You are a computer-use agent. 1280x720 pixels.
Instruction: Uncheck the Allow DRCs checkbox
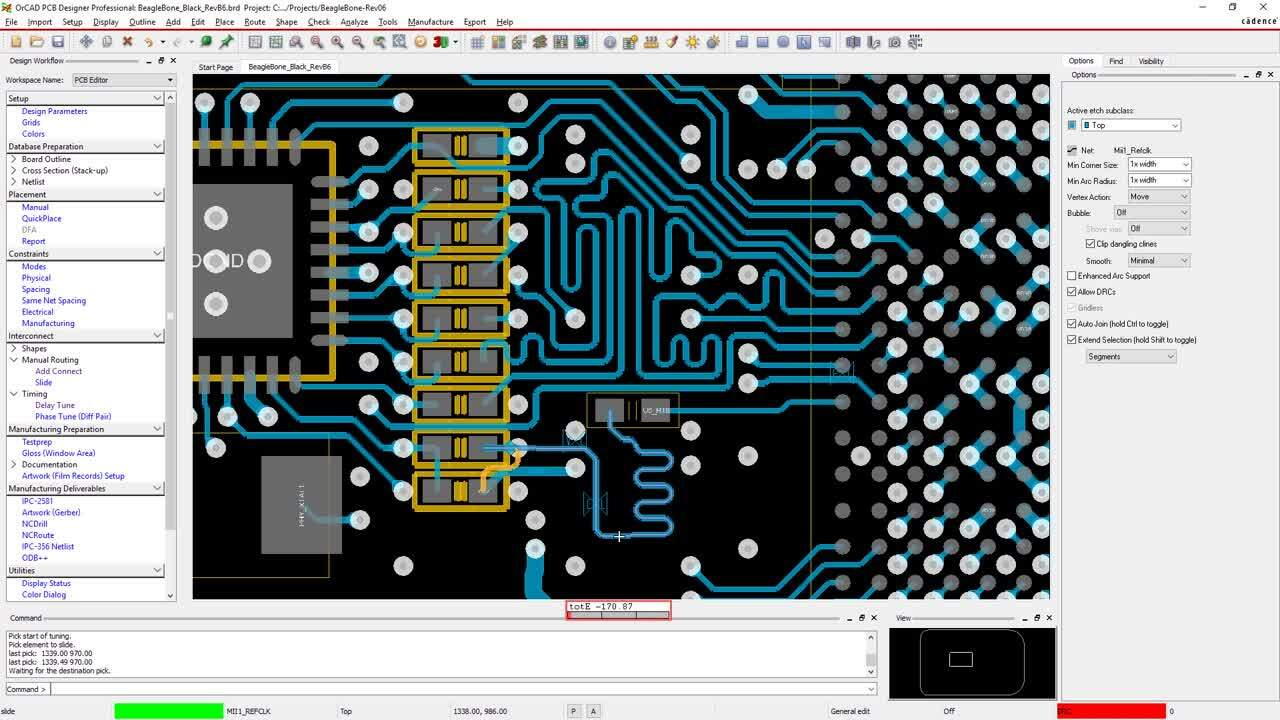[x=1072, y=292]
